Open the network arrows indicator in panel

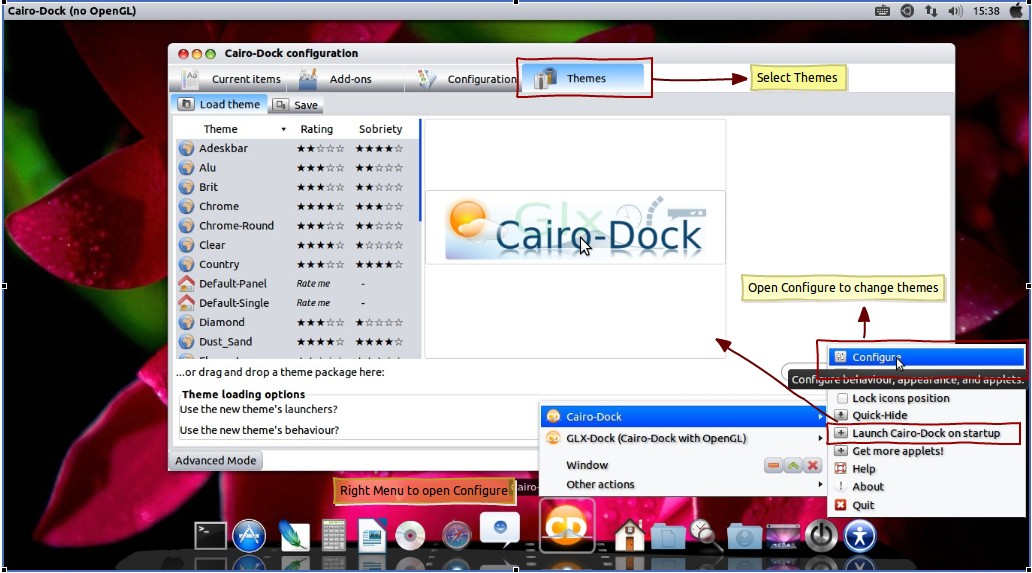click(931, 11)
